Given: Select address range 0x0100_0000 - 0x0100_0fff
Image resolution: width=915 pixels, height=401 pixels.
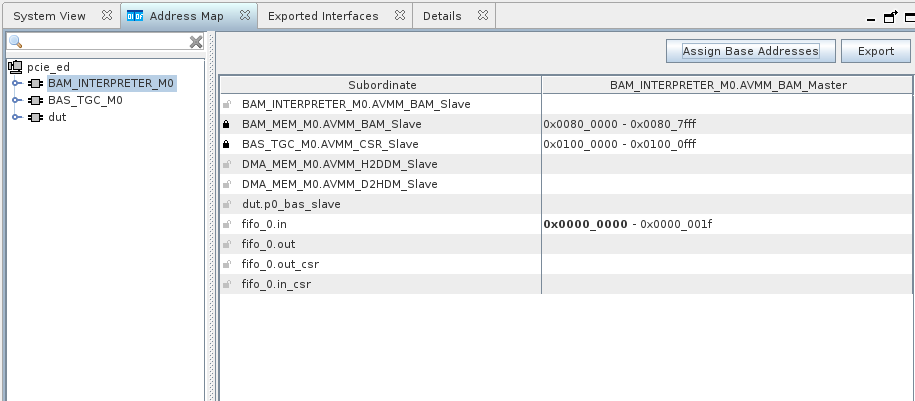Looking at the screenshot, I should pos(619,144).
